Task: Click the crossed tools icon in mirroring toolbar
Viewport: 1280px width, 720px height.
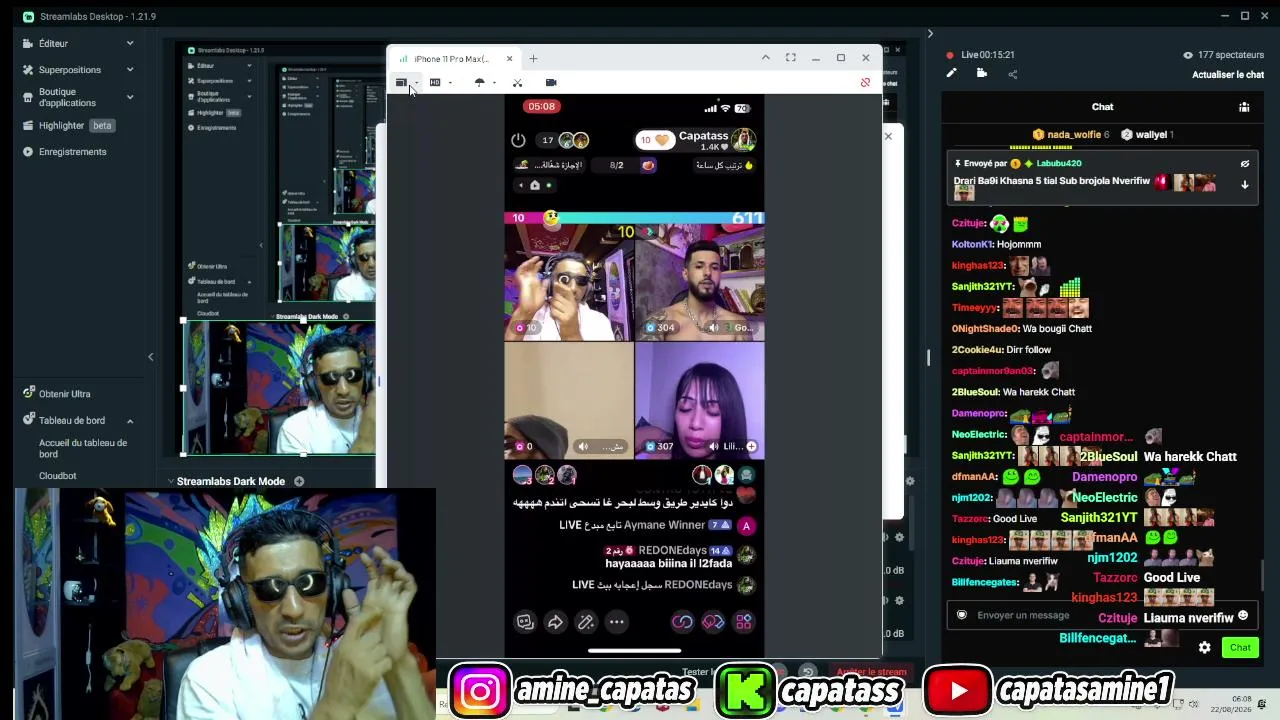Action: click(x=517, y=83)
